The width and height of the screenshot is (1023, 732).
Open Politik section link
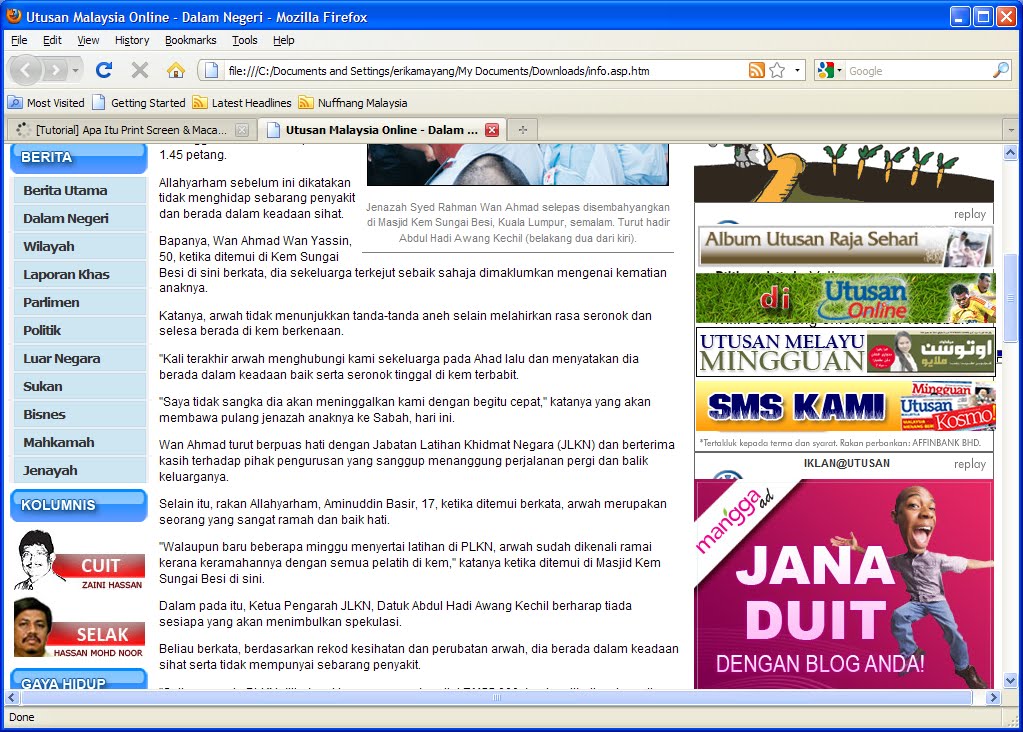click(80, 331)
